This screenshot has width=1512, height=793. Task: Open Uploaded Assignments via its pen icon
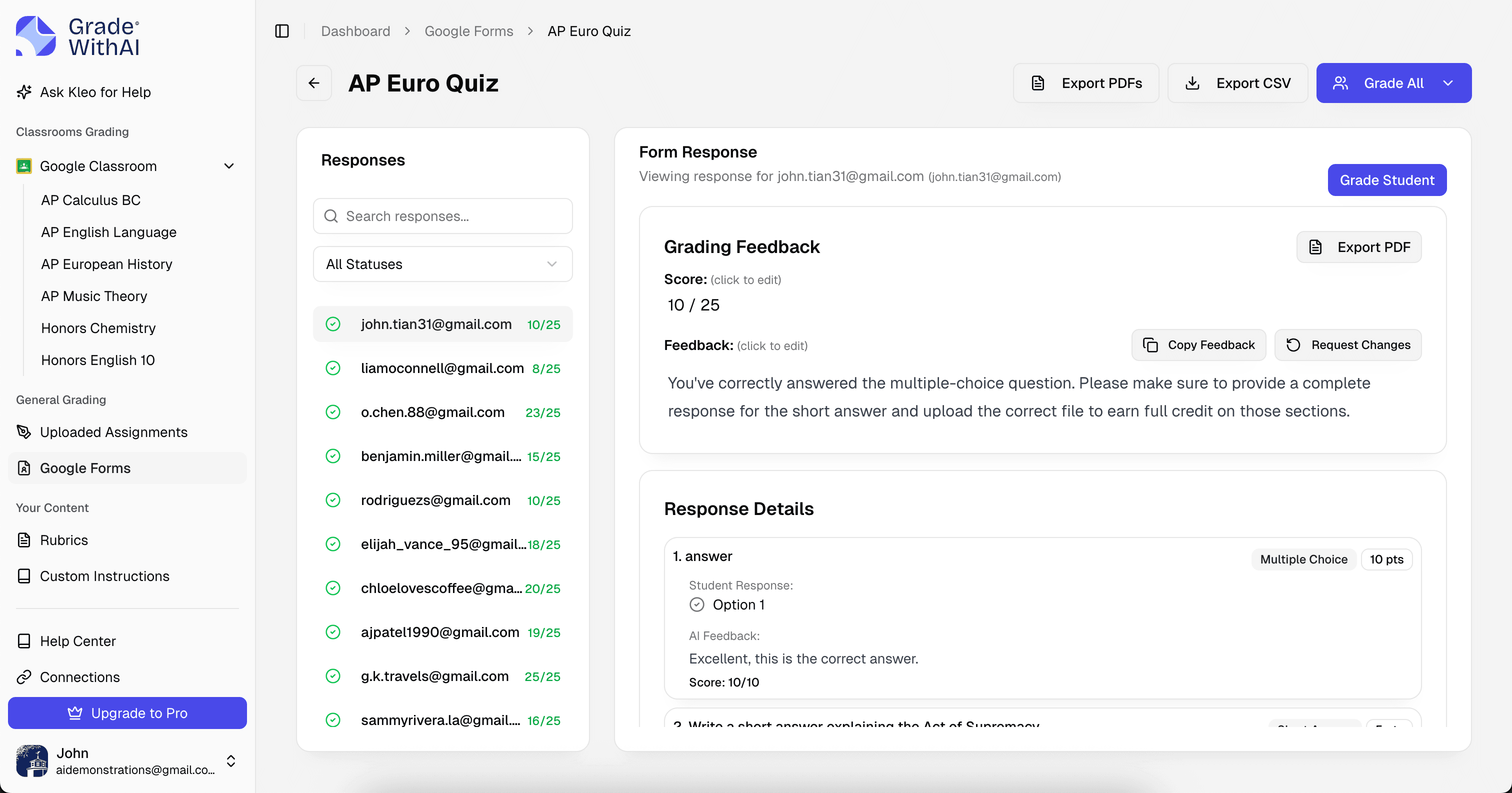23,432
